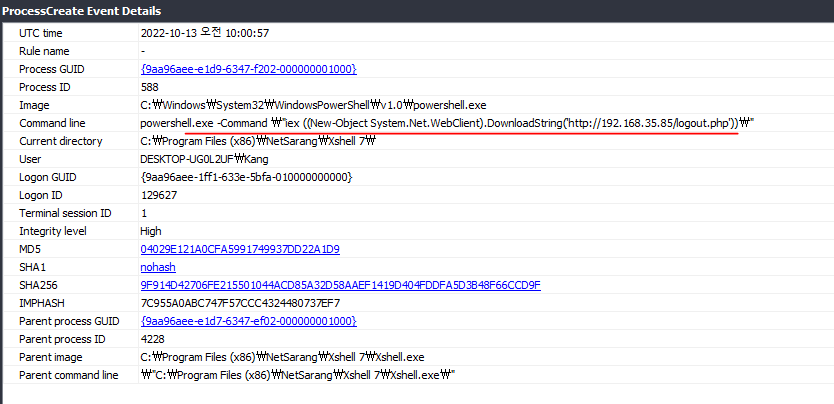Select the user DESKTOP-UG0L2UF\Kang value
Viewport: 834px width, 404px height.
point(204,159)
